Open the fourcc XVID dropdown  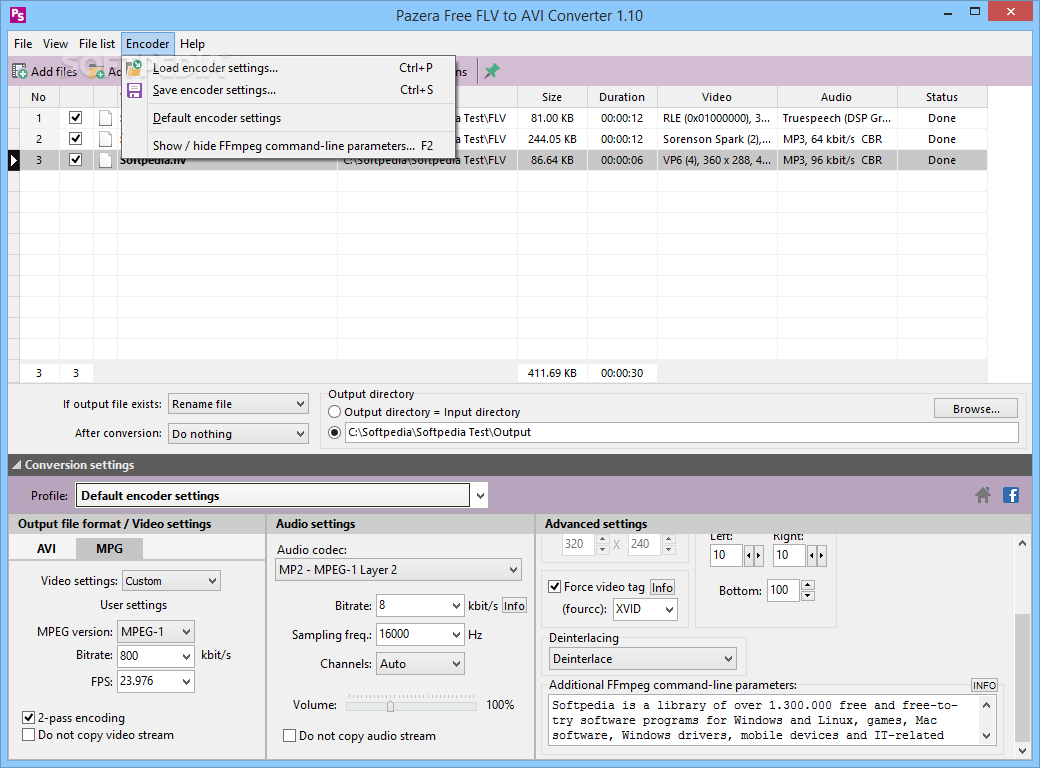coord(645,609)
